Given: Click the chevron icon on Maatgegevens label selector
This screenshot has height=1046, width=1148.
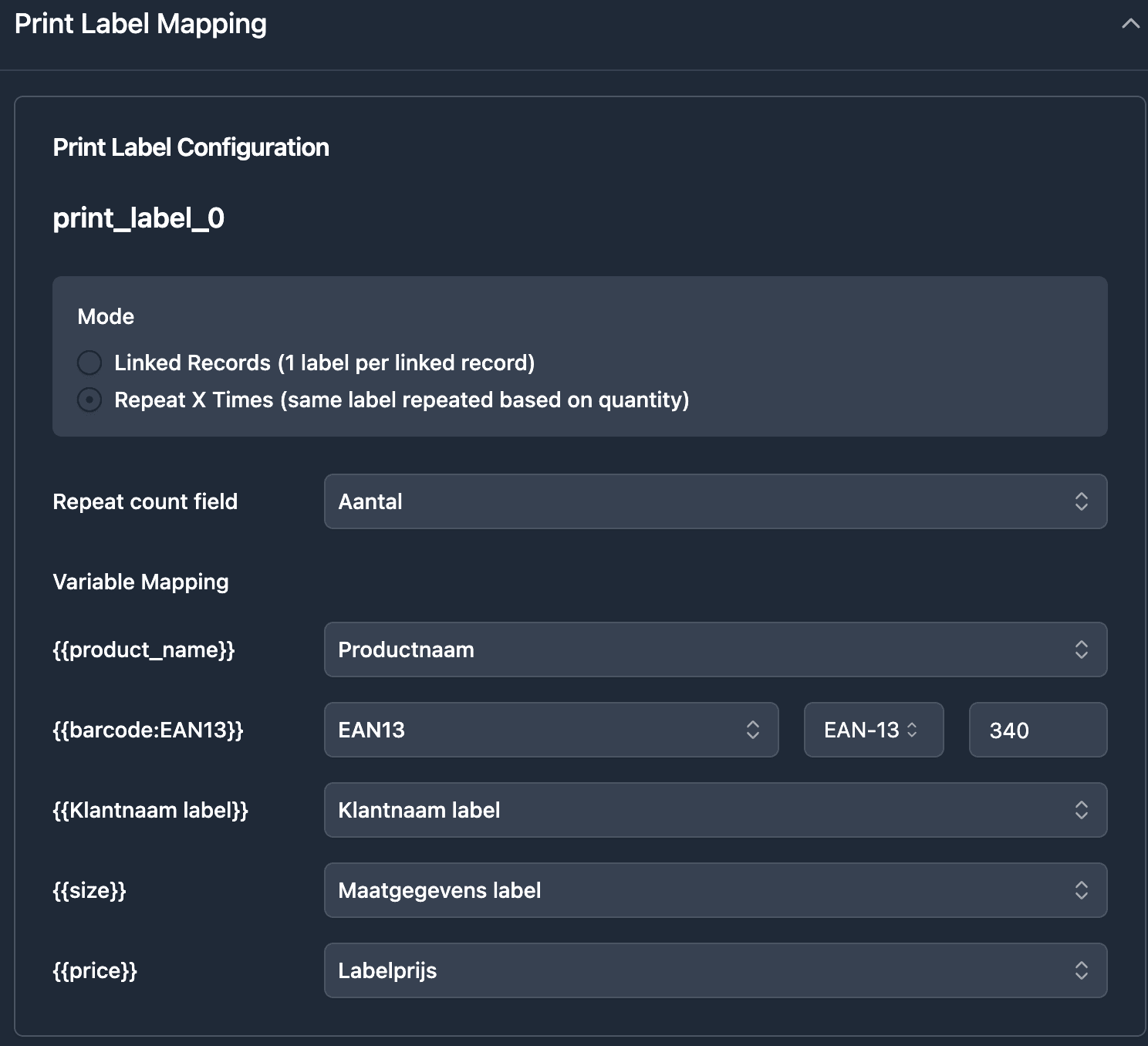Looking at the screenshot, I should click(1082, 890).
